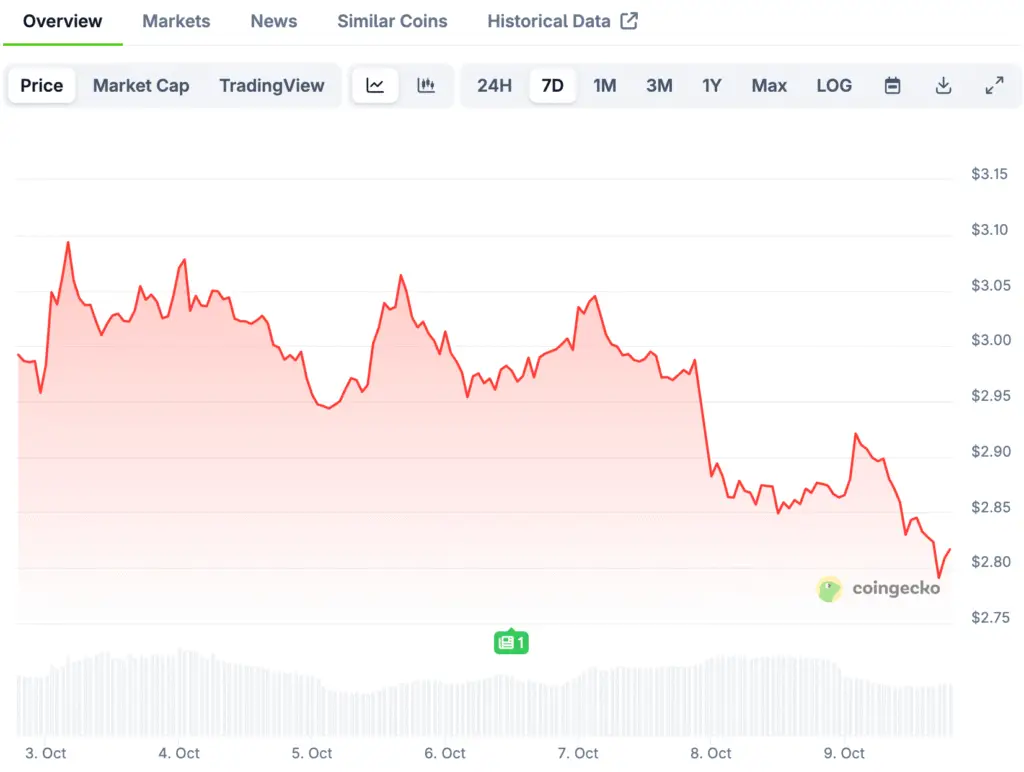Select the Price view toggle
The height and width of the screenshot is (772, 1024).
pos(42,86)
